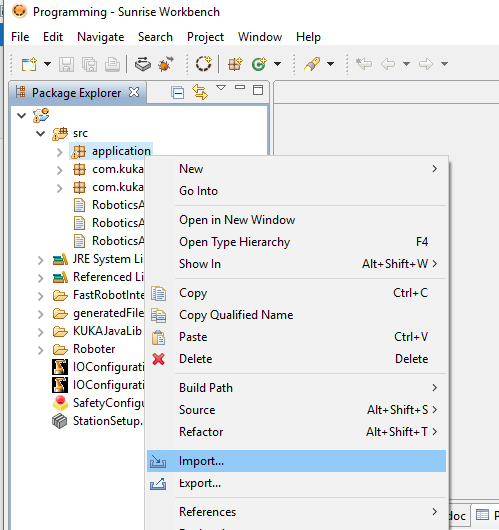
Task: Open the Project menu
Action: click(205, 37)
